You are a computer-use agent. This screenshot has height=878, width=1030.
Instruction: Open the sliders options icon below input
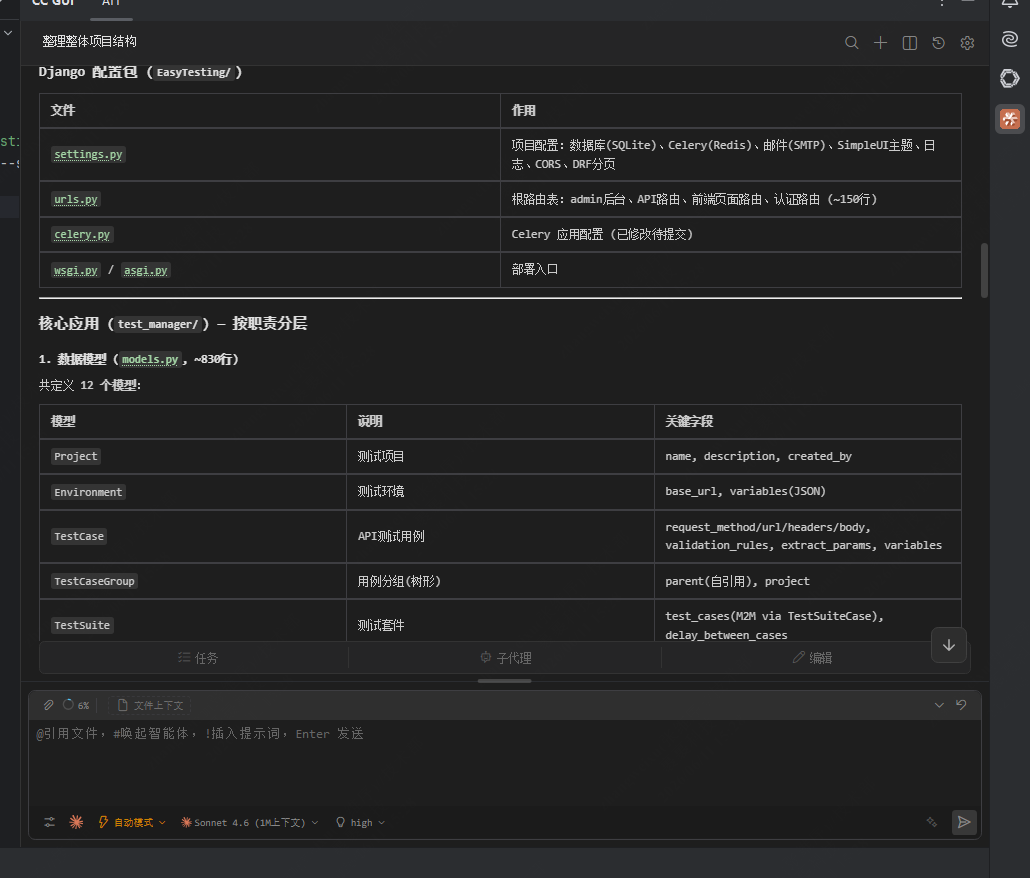click(x=49, y=822)
